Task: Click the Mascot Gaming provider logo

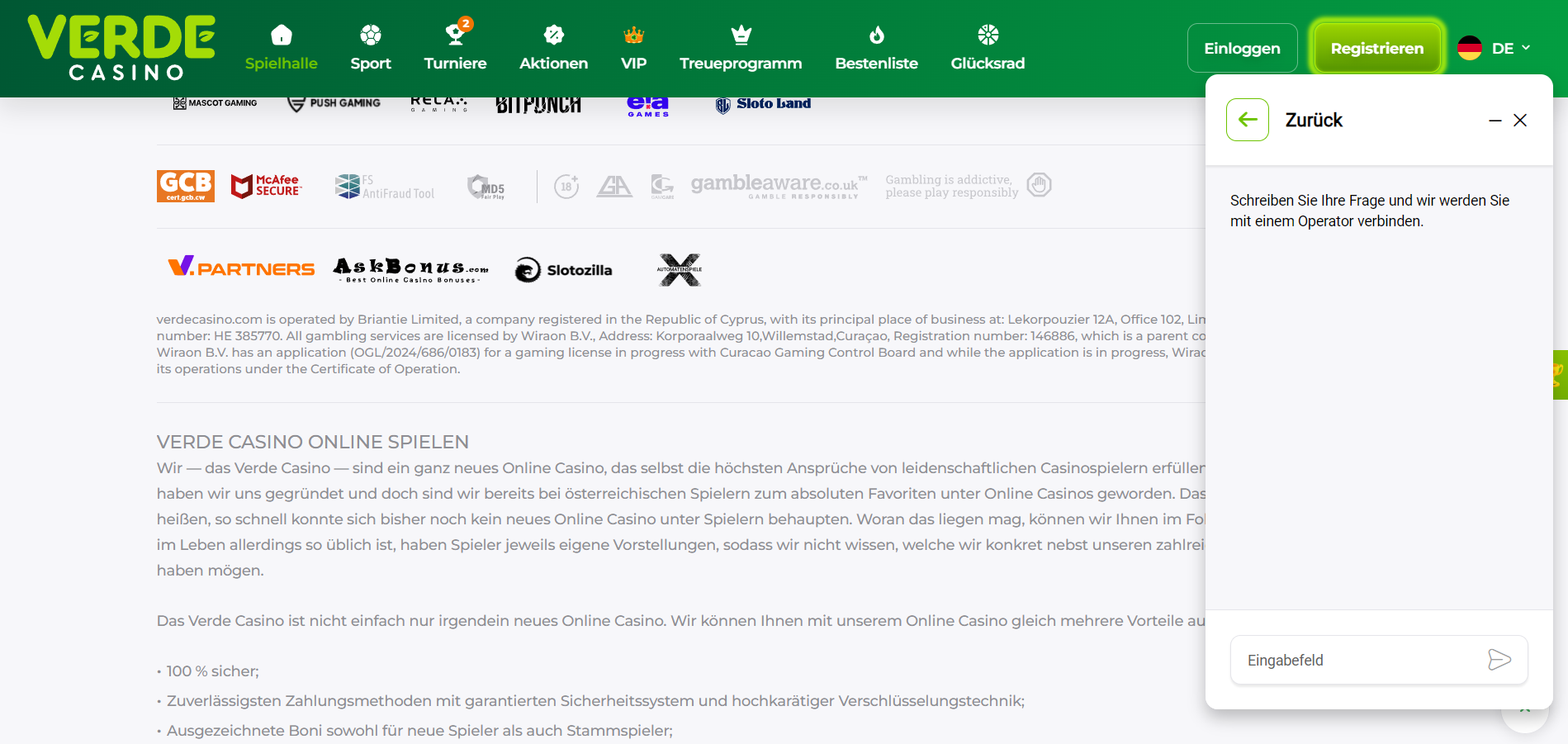Action: [215, 103]
